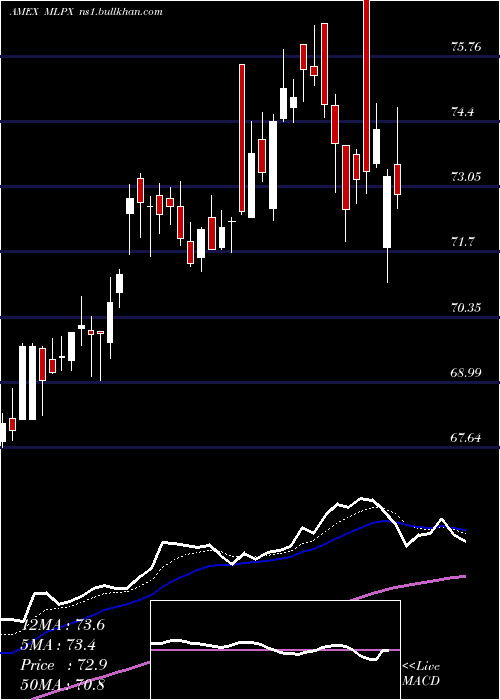Image resolution: width=500 pixels, height=700 pixels.
Task: Click the 73.05 price level label
Action: [x=466, y=177]
